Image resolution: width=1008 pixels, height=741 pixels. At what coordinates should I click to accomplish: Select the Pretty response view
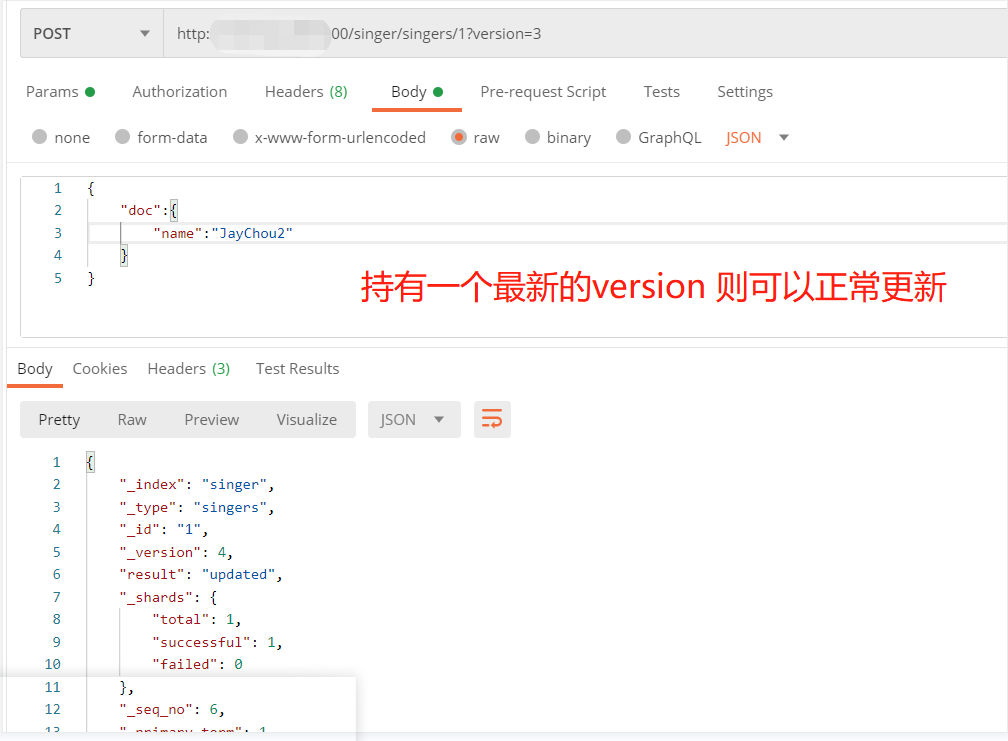click(x=59, y=420)
